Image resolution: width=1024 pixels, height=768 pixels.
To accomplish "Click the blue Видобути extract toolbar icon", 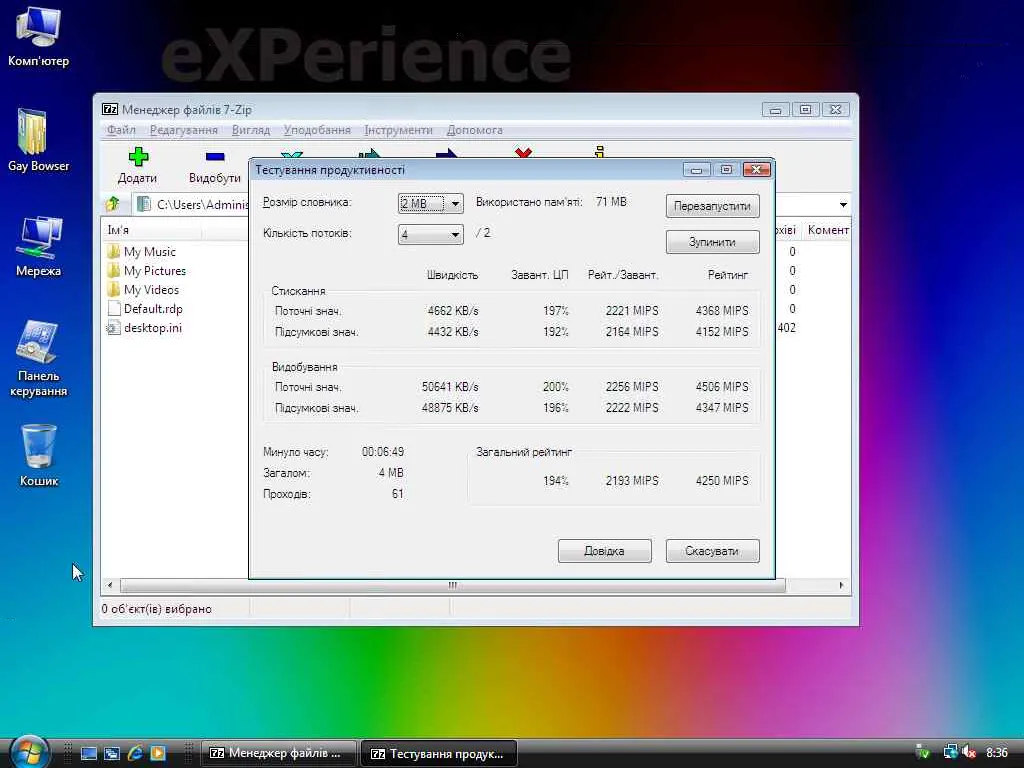I will (x=215, y=157).
